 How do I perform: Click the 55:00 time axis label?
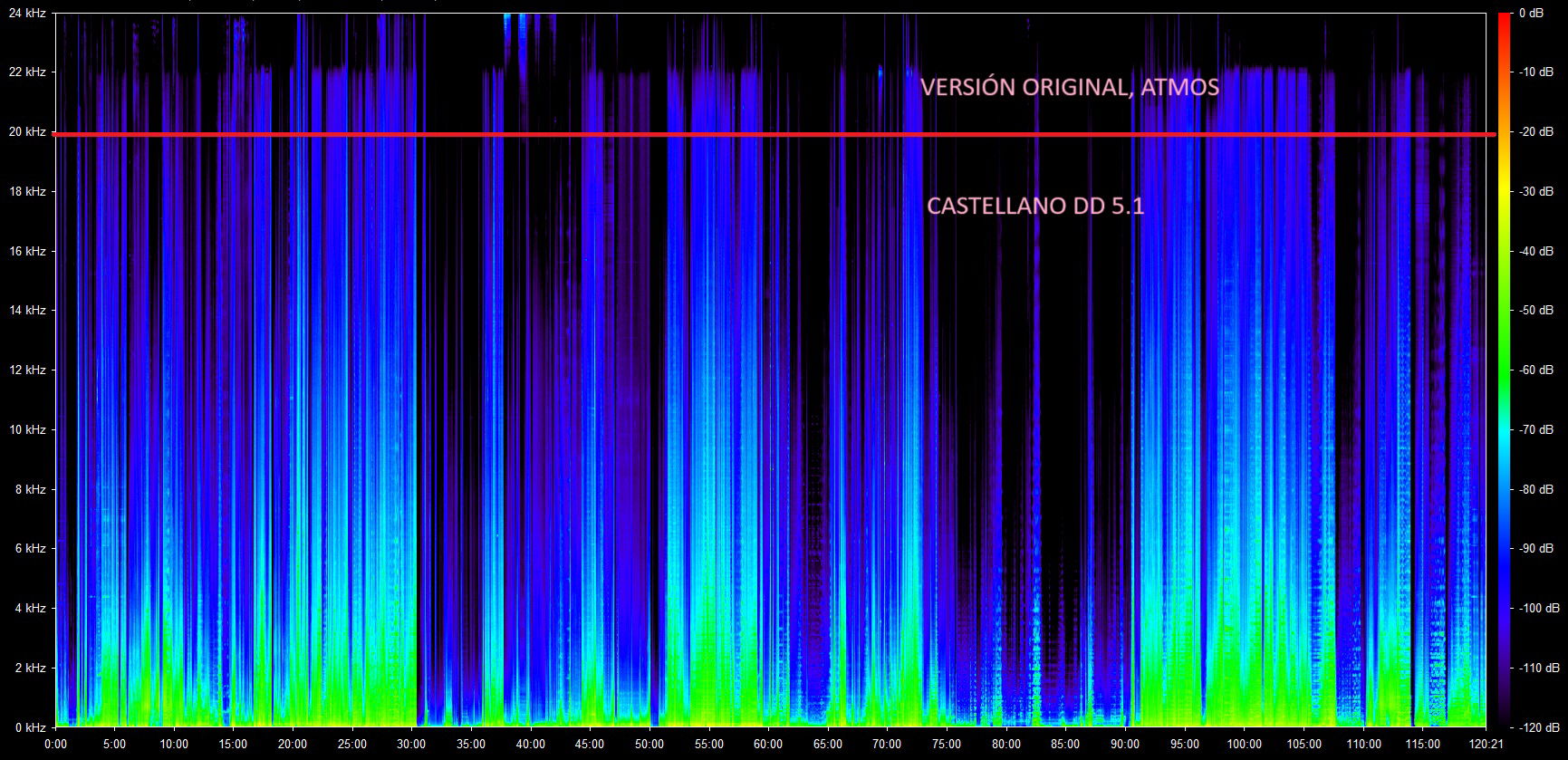pyautogui.click(x=709, y=745)
